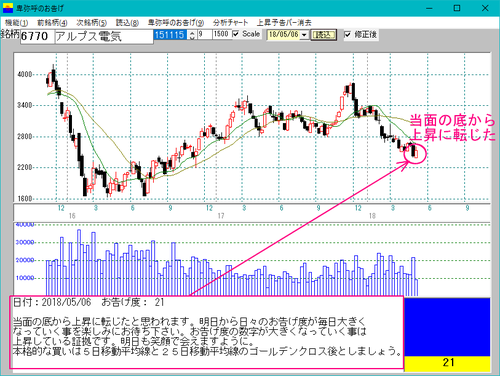
Task: Click the year label 16 on timeline
Action: pyautogui.click(x=72, y=216)
